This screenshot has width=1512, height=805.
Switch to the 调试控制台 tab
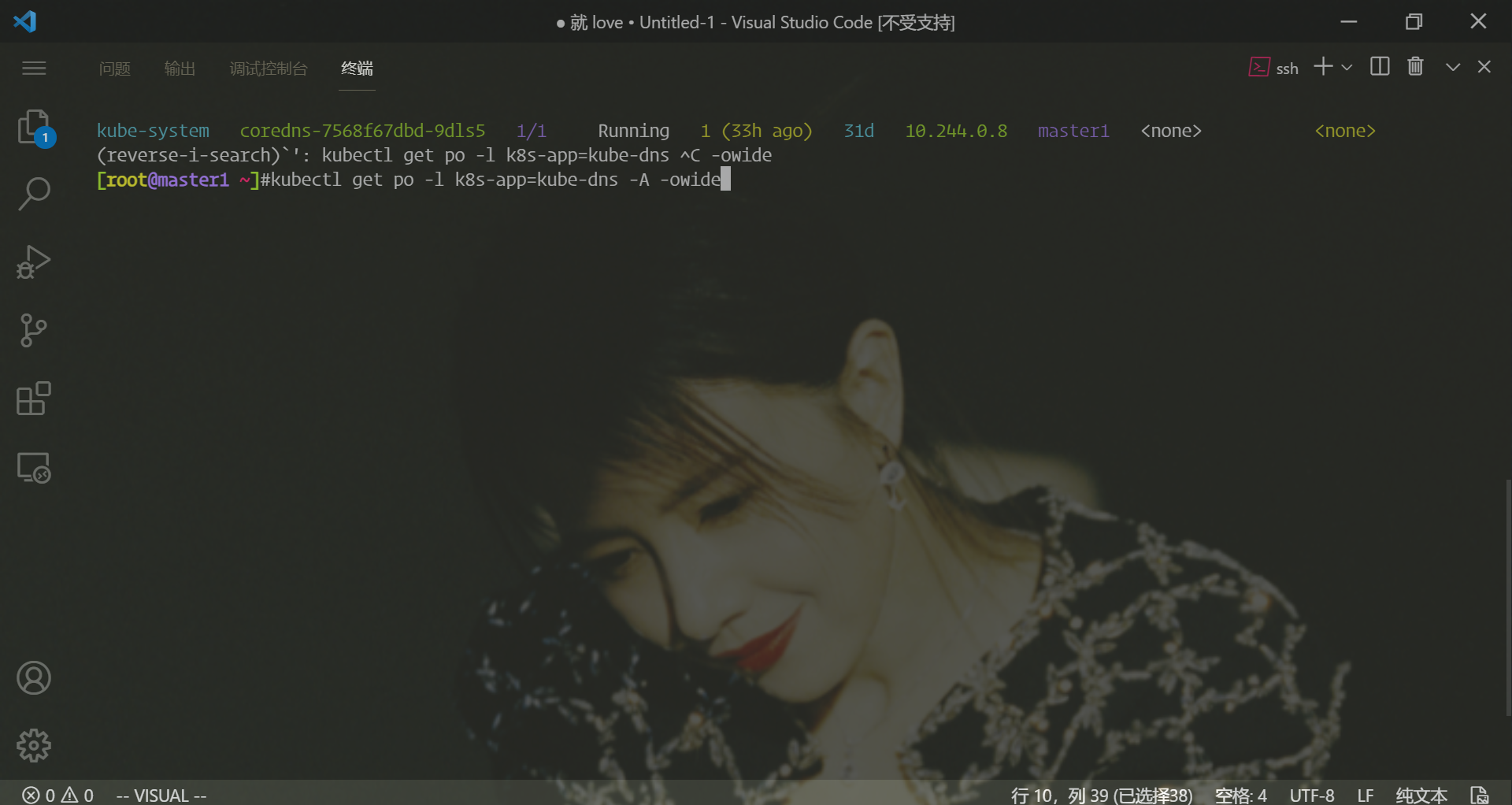coord(269,69)
